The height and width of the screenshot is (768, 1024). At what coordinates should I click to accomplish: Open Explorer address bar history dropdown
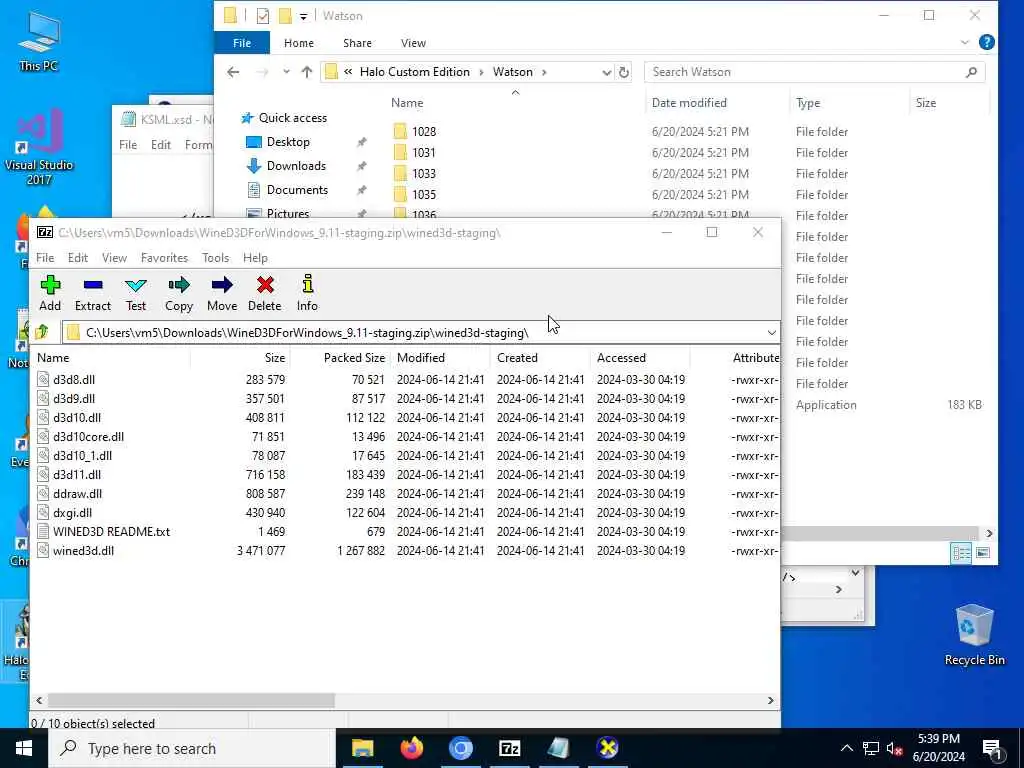[607, 72]
